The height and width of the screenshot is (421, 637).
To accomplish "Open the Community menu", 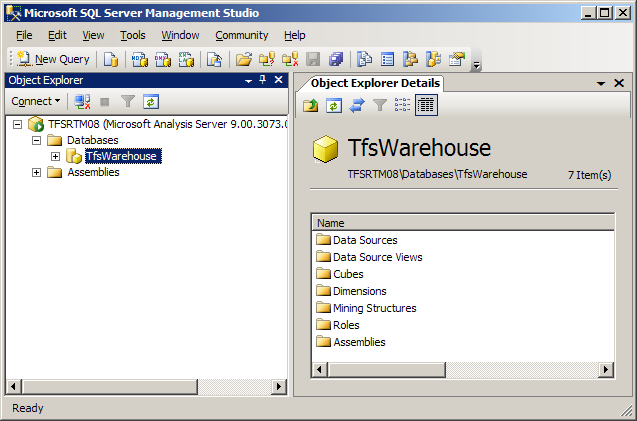I will (x=242, y=35).
